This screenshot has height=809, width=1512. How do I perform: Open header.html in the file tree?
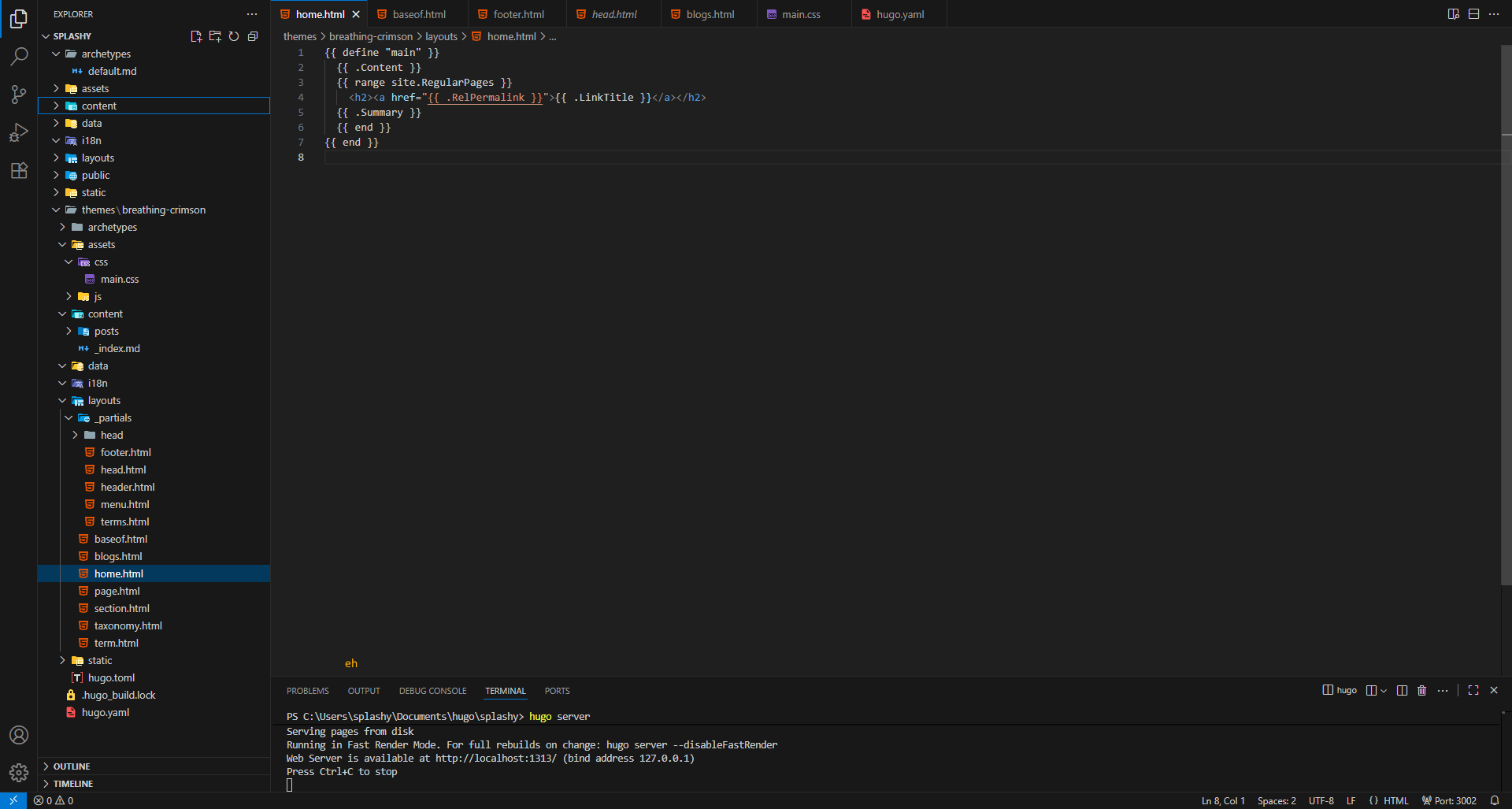(x=128, y=487)
